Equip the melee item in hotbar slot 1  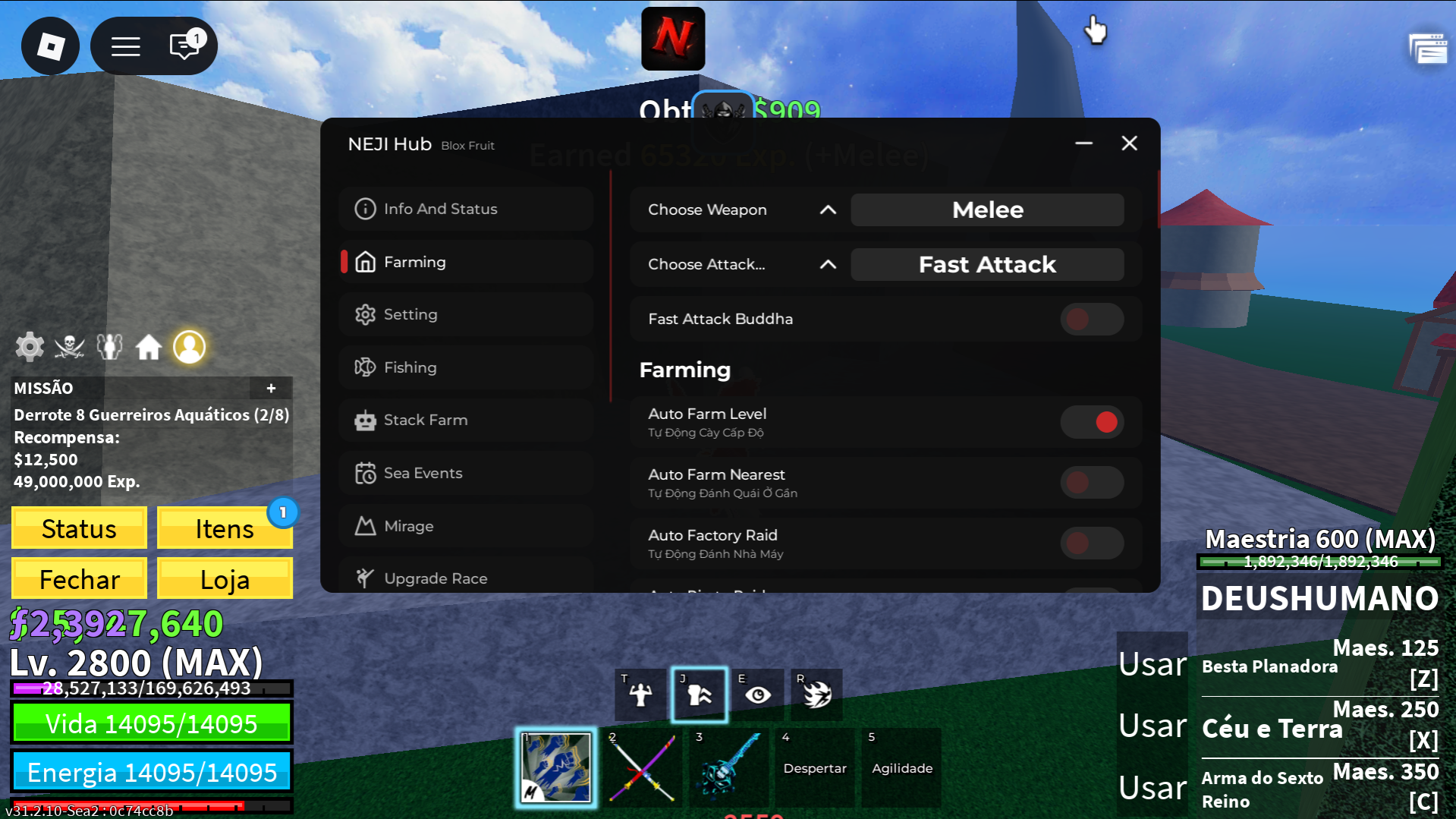556,767
